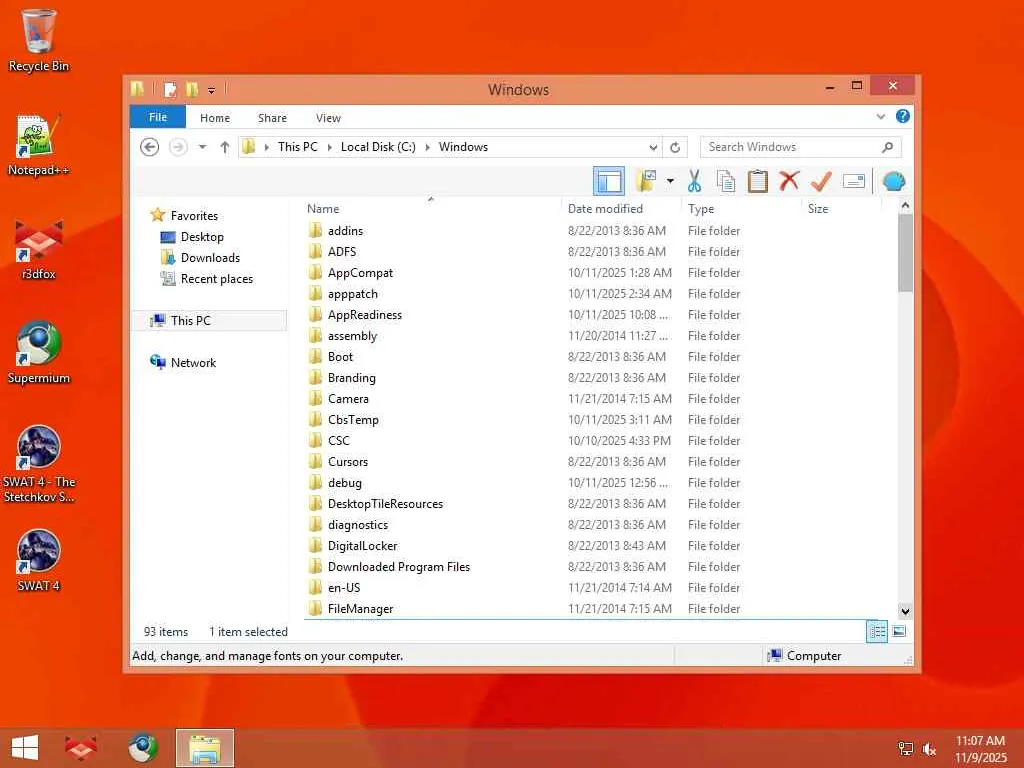Image resolution: width=1024 pixels, height=768 pixels.
Task: Sort by the Size column header
Action: pos(818,209)
